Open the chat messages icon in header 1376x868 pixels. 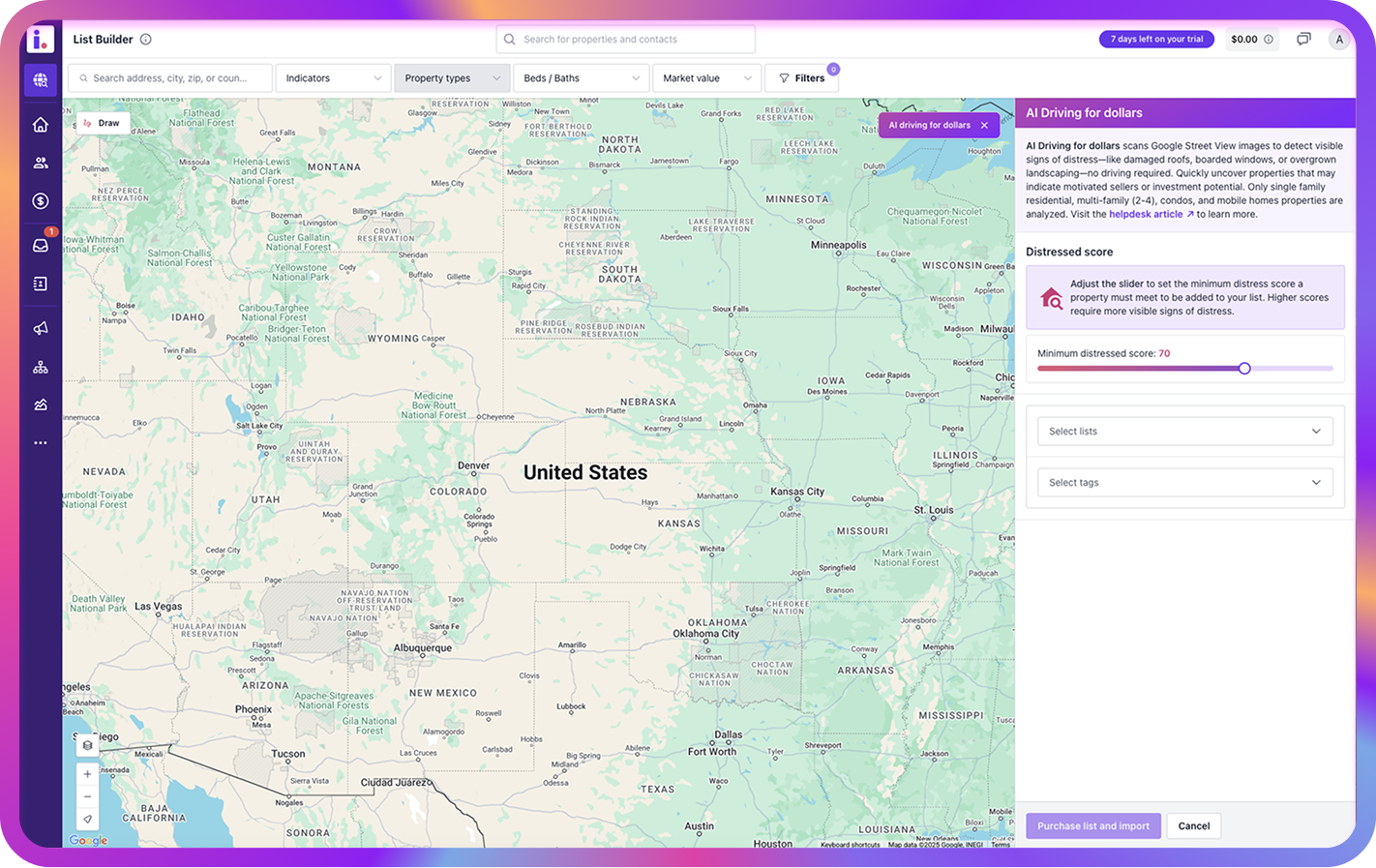[x=1303, y=40]
